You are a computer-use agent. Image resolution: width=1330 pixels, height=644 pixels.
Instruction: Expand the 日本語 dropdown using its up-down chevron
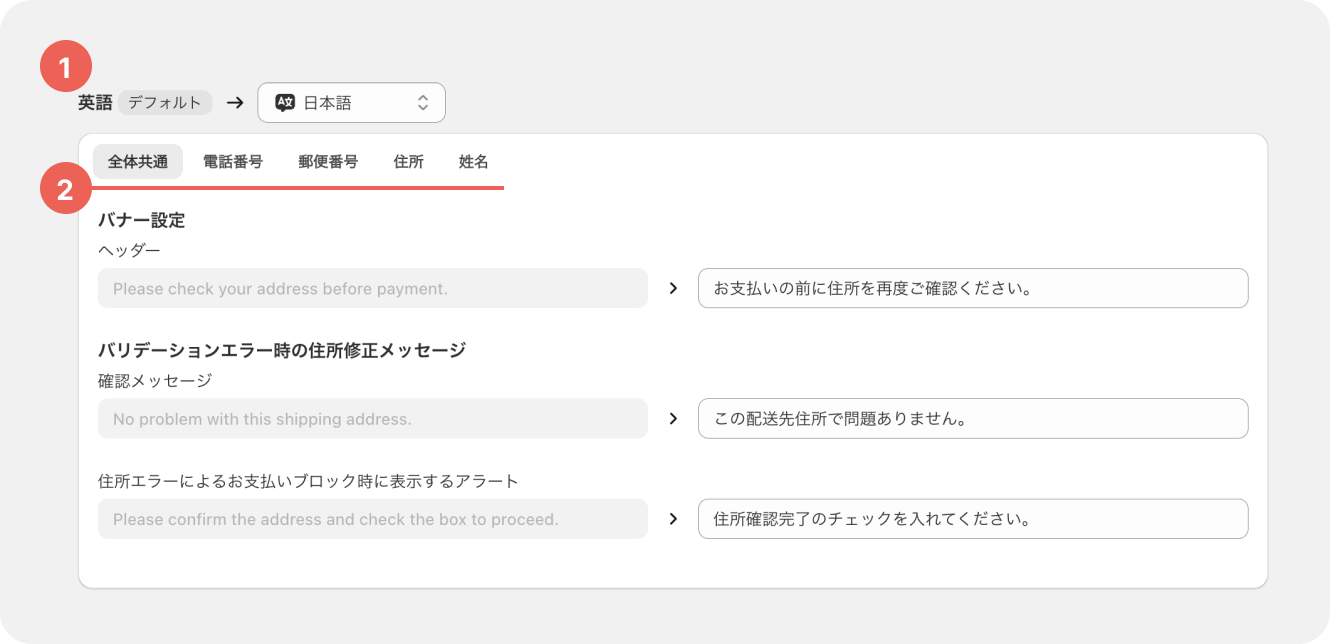[423, 102]
